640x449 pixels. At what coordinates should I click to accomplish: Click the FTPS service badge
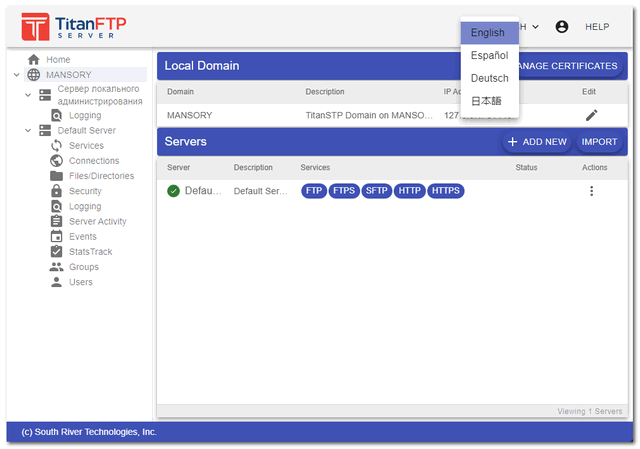click(x=344, y=191)
